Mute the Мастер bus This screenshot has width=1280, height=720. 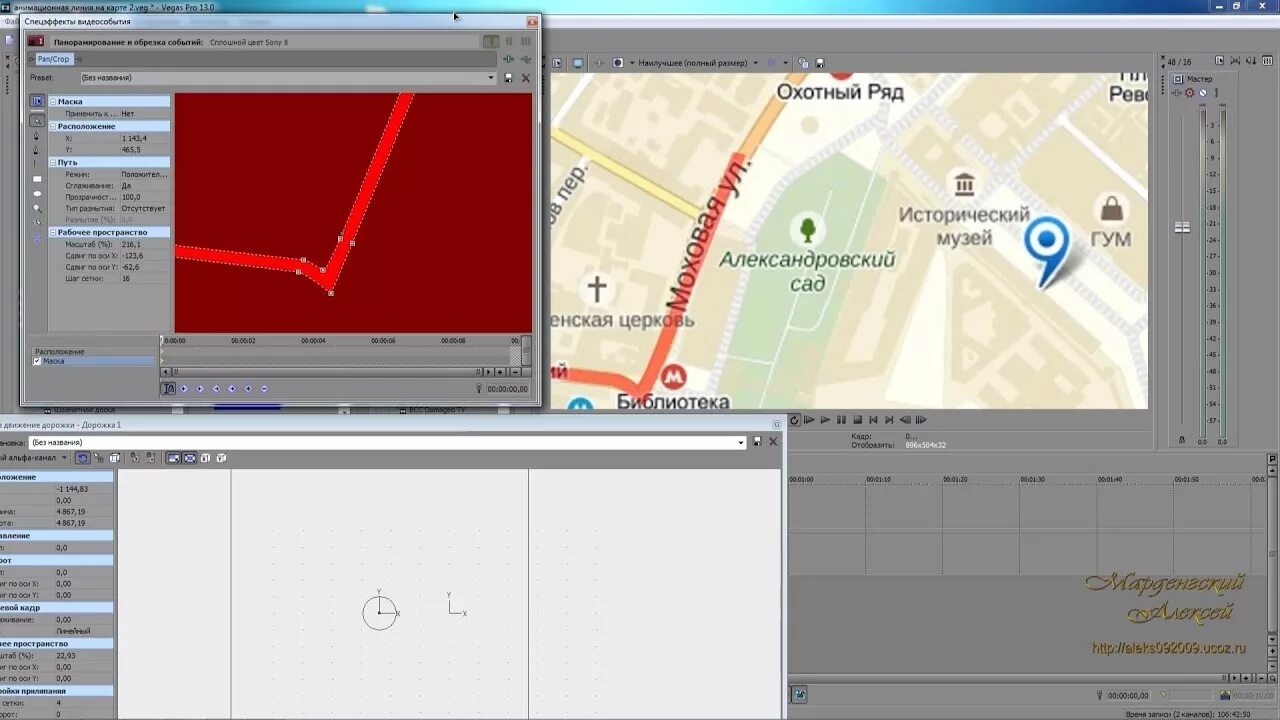point(1203,93)
